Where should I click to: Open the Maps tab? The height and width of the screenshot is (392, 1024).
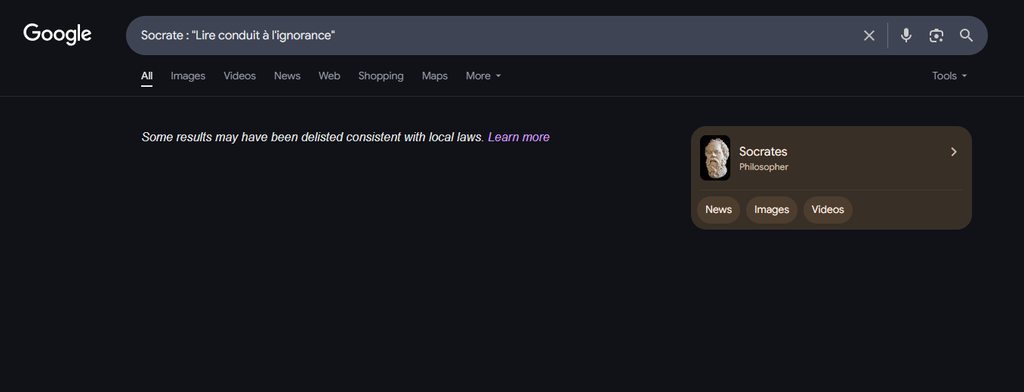[435, 76]
